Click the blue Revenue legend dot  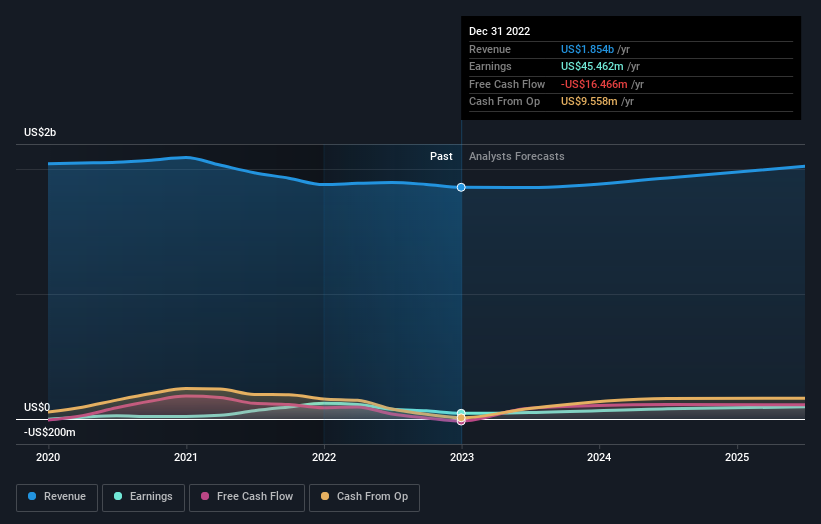[x=32, y=496]
